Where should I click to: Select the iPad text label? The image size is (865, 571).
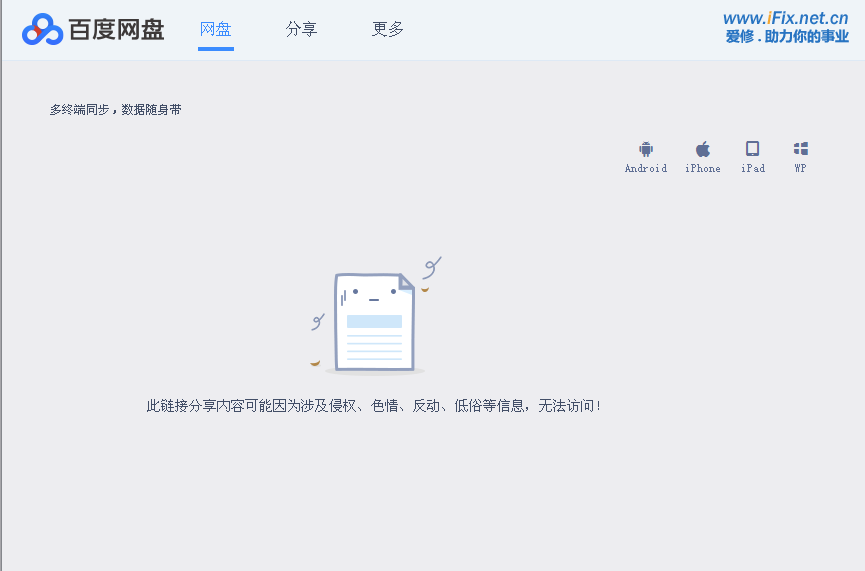click(753, 169)
